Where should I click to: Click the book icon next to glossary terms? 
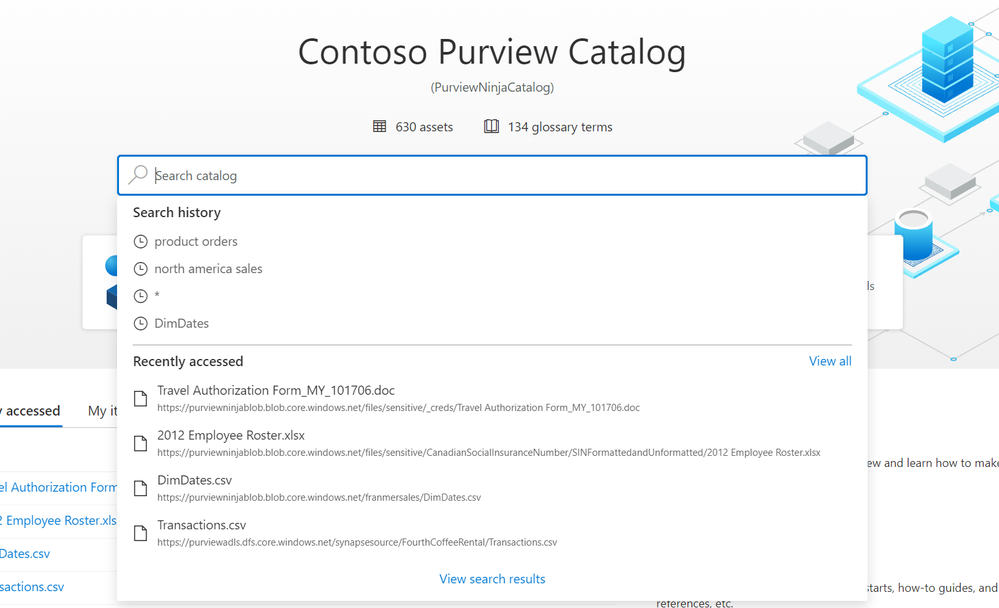click(x=491, y=126)
